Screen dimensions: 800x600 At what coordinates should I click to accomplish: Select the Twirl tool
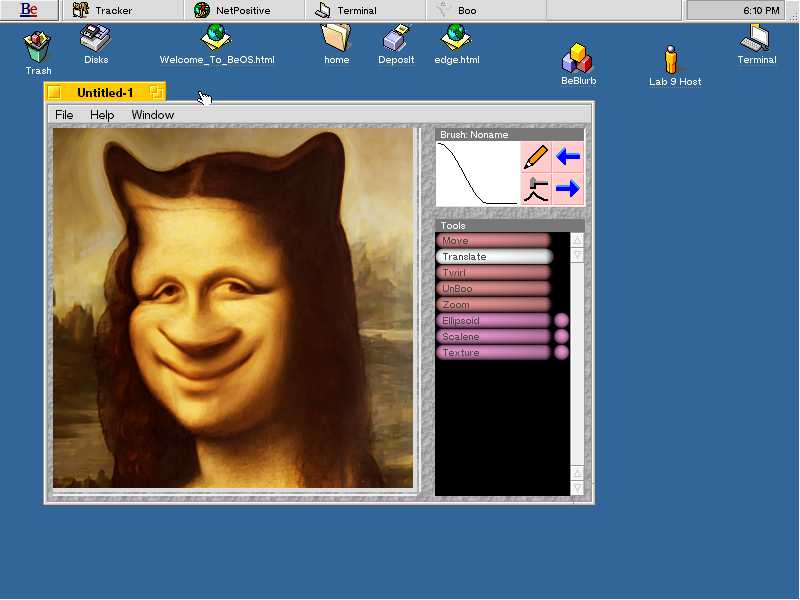[x=494, y=272]
